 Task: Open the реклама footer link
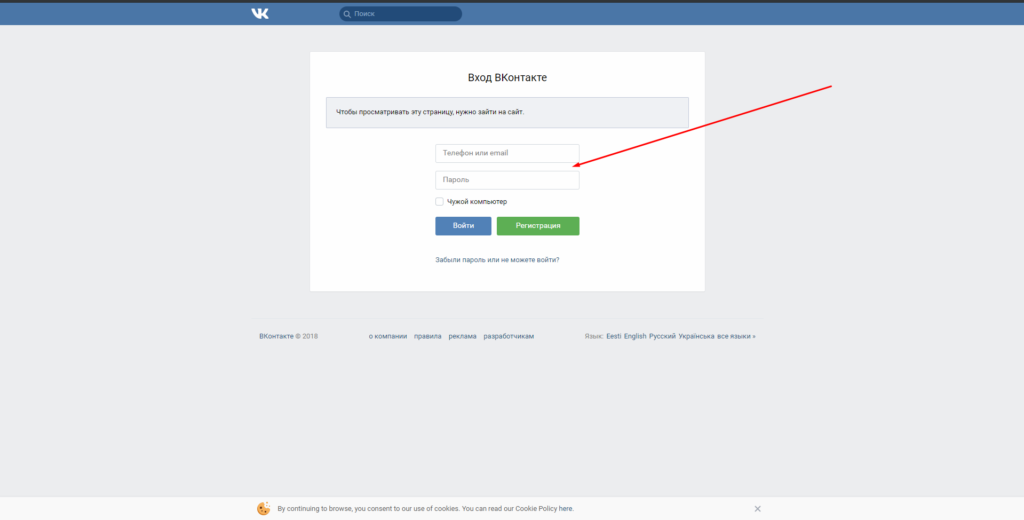(462, 336)
